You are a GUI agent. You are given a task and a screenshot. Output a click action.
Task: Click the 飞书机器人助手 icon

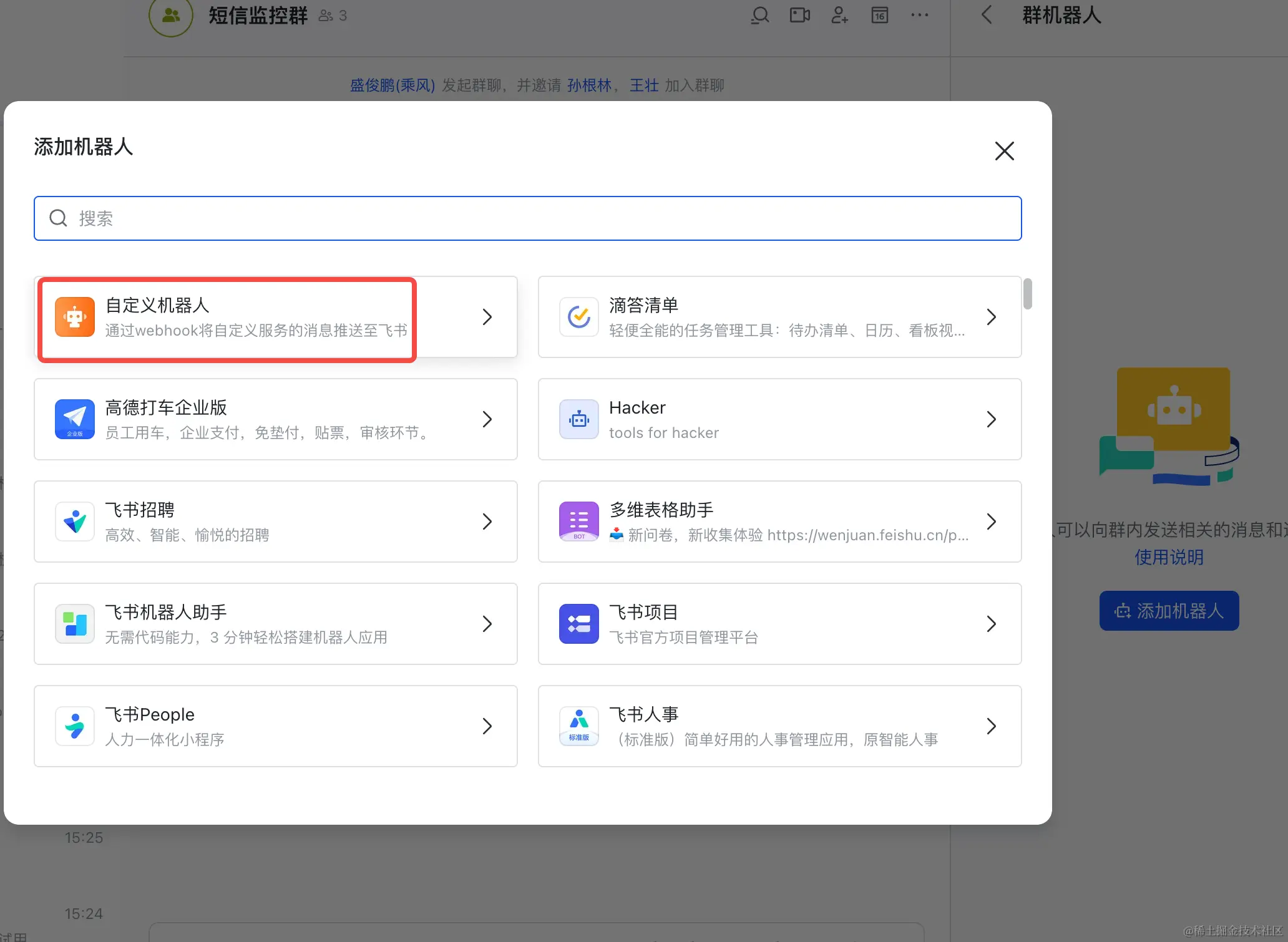(75, 624)
